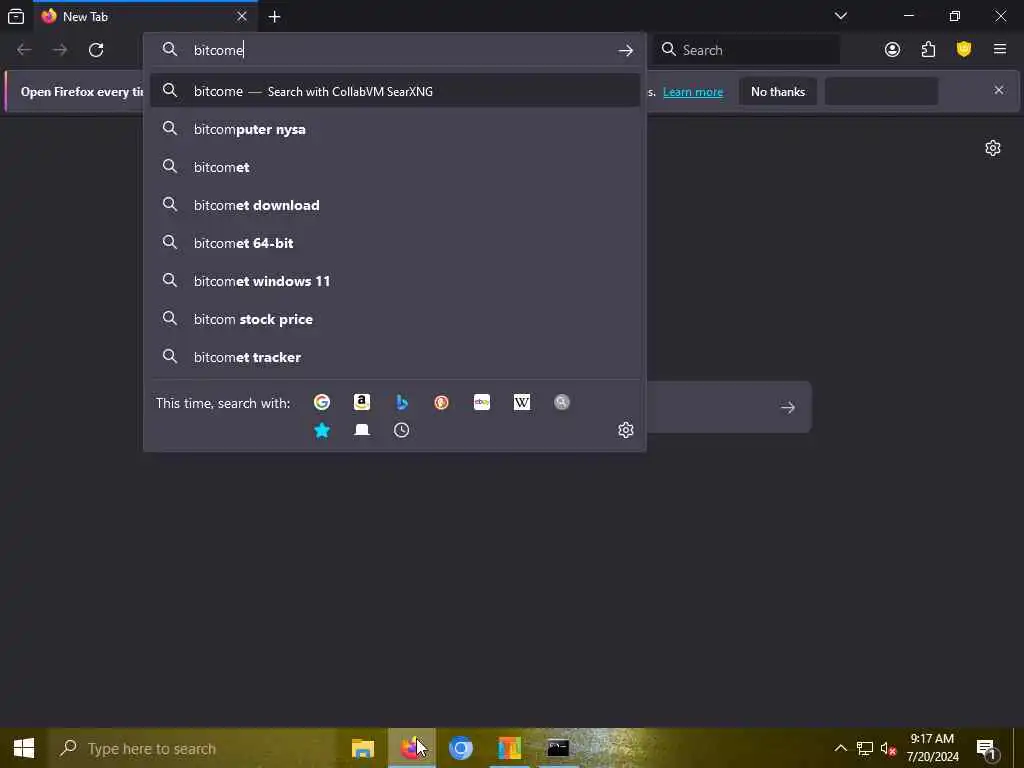The height and width of the screenshot is (768, 1024).
Task: Choose suggestion 'bitcomet 64-bit'
Action: [394, 243]
